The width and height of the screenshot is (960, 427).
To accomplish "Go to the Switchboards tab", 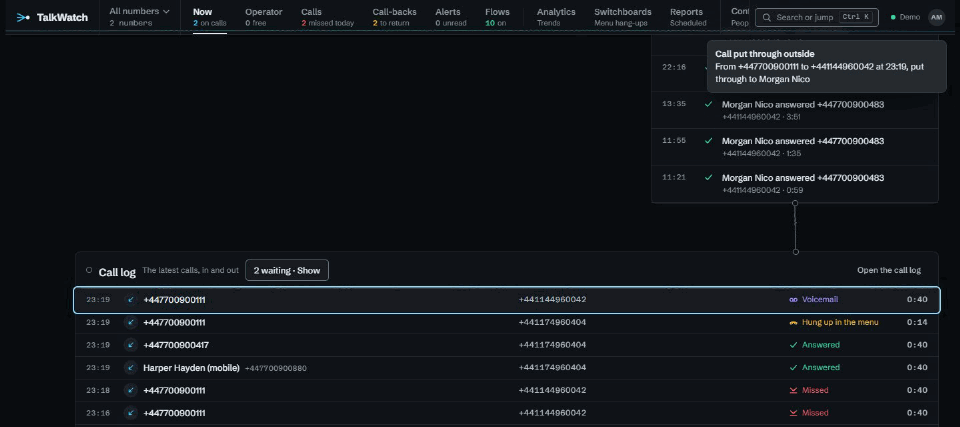I will [623, 17].
